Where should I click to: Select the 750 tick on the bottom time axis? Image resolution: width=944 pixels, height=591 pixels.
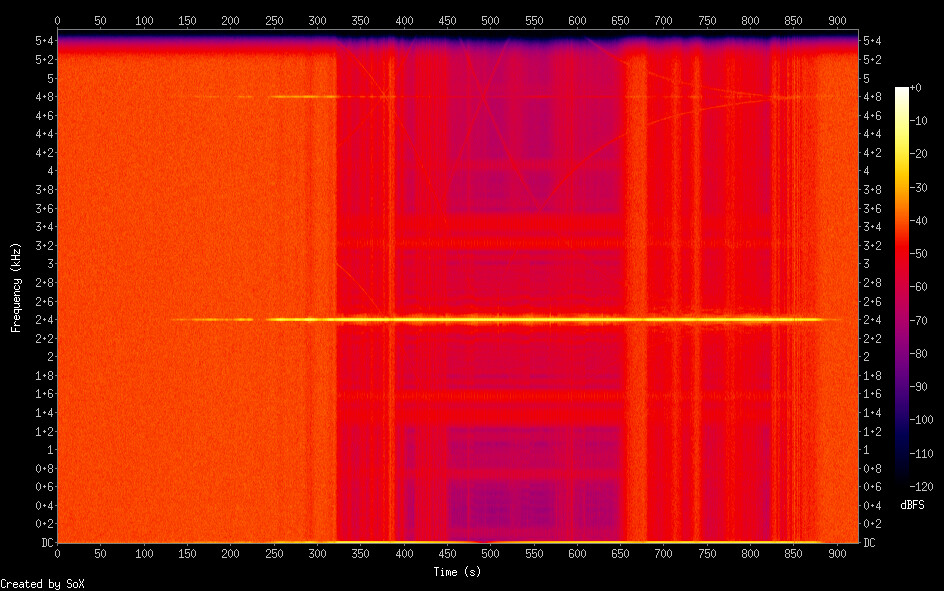[x=707, y=553]
